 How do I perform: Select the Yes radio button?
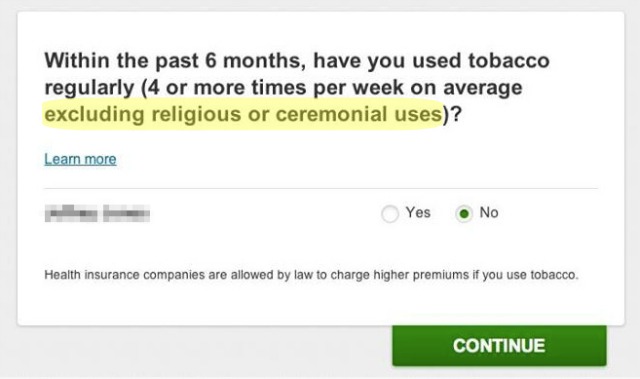390,213
